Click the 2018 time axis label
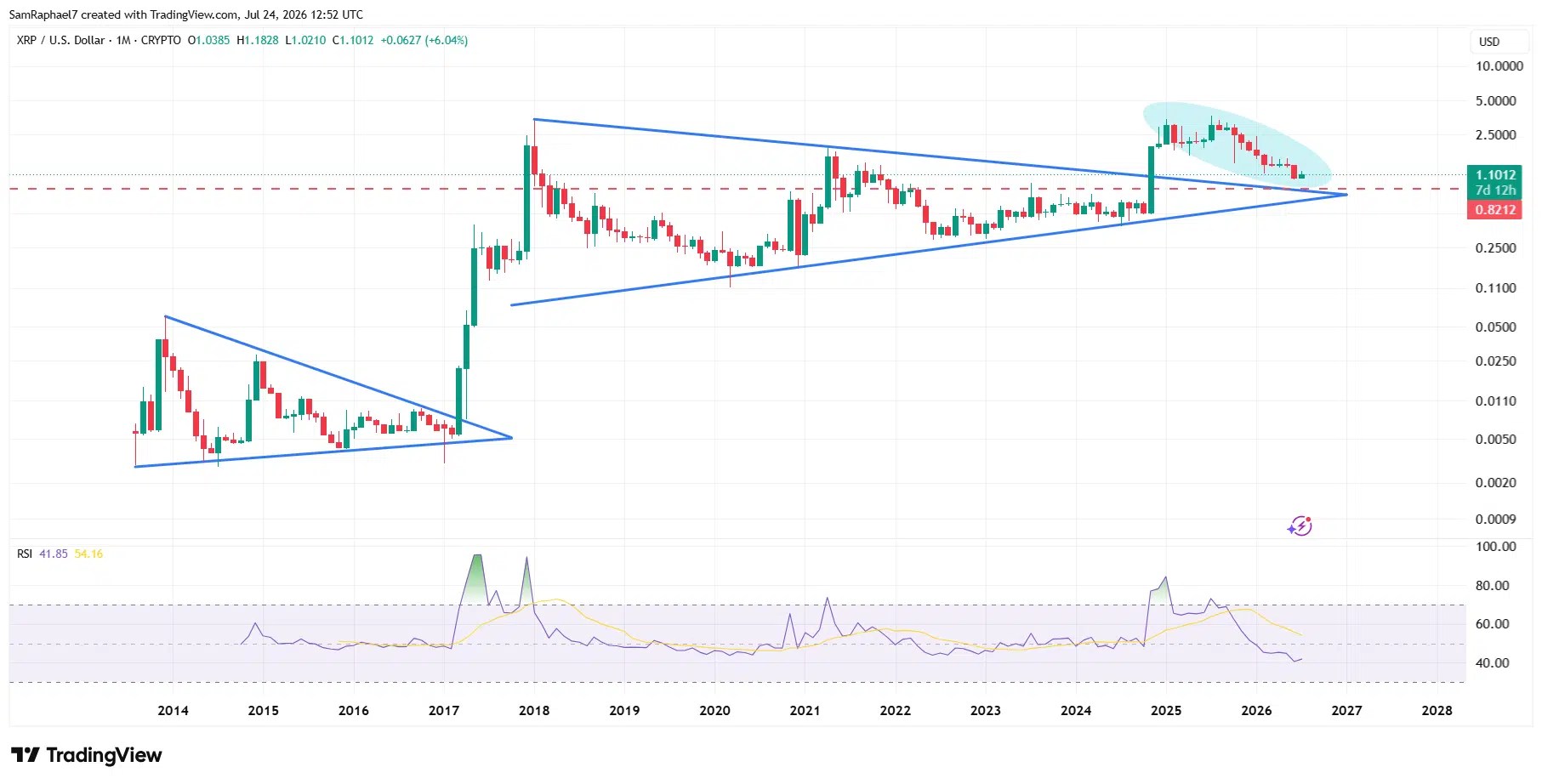Image resolution: width=1542 pixels, height=784 pixels. [x=534, y=711]
